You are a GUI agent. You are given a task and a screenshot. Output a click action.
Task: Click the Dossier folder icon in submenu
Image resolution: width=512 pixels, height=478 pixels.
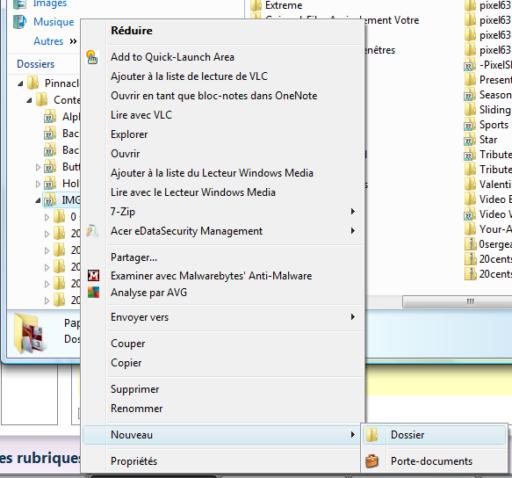point(372,435)
